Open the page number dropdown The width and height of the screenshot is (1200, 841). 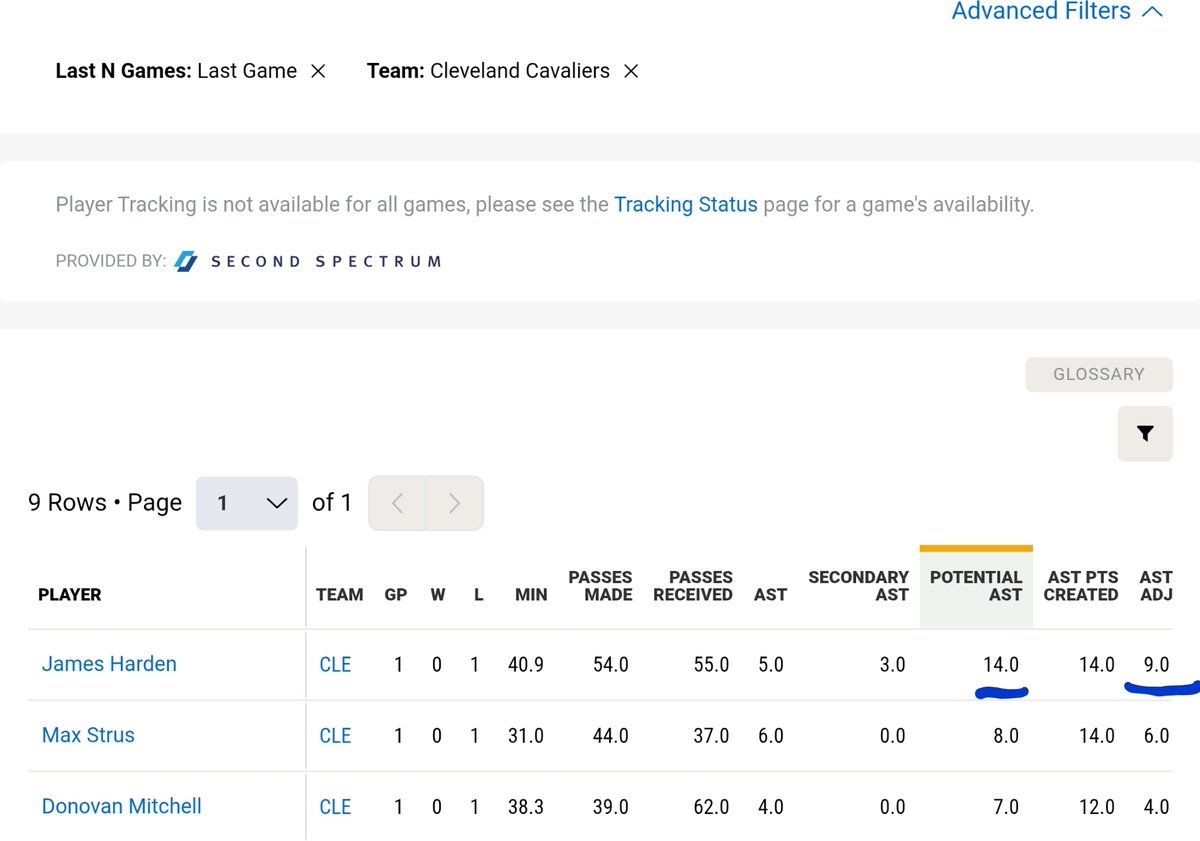click(247, 503)
